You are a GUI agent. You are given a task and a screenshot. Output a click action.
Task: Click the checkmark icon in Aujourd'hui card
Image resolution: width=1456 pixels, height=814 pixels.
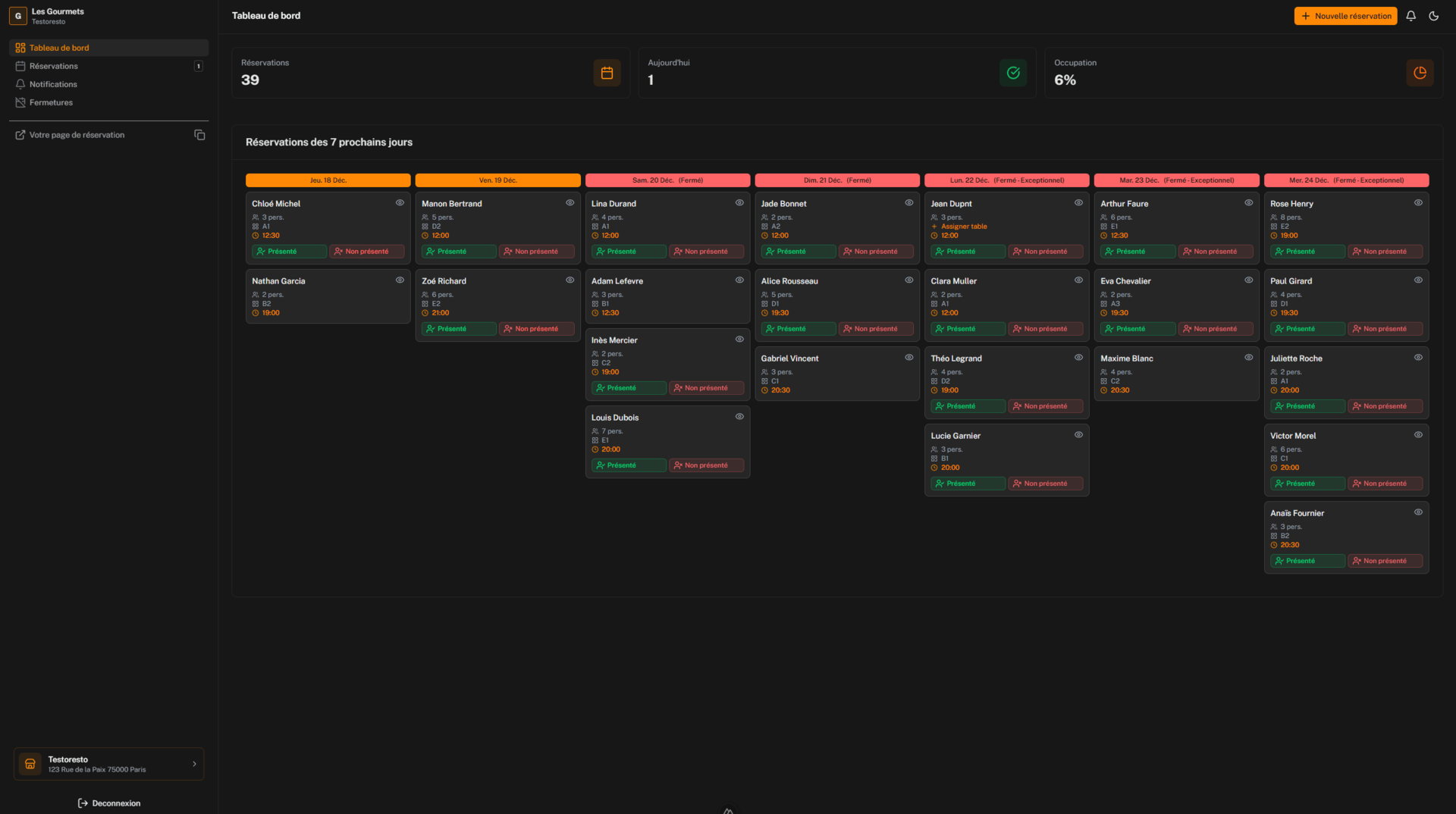point(1012,73)
